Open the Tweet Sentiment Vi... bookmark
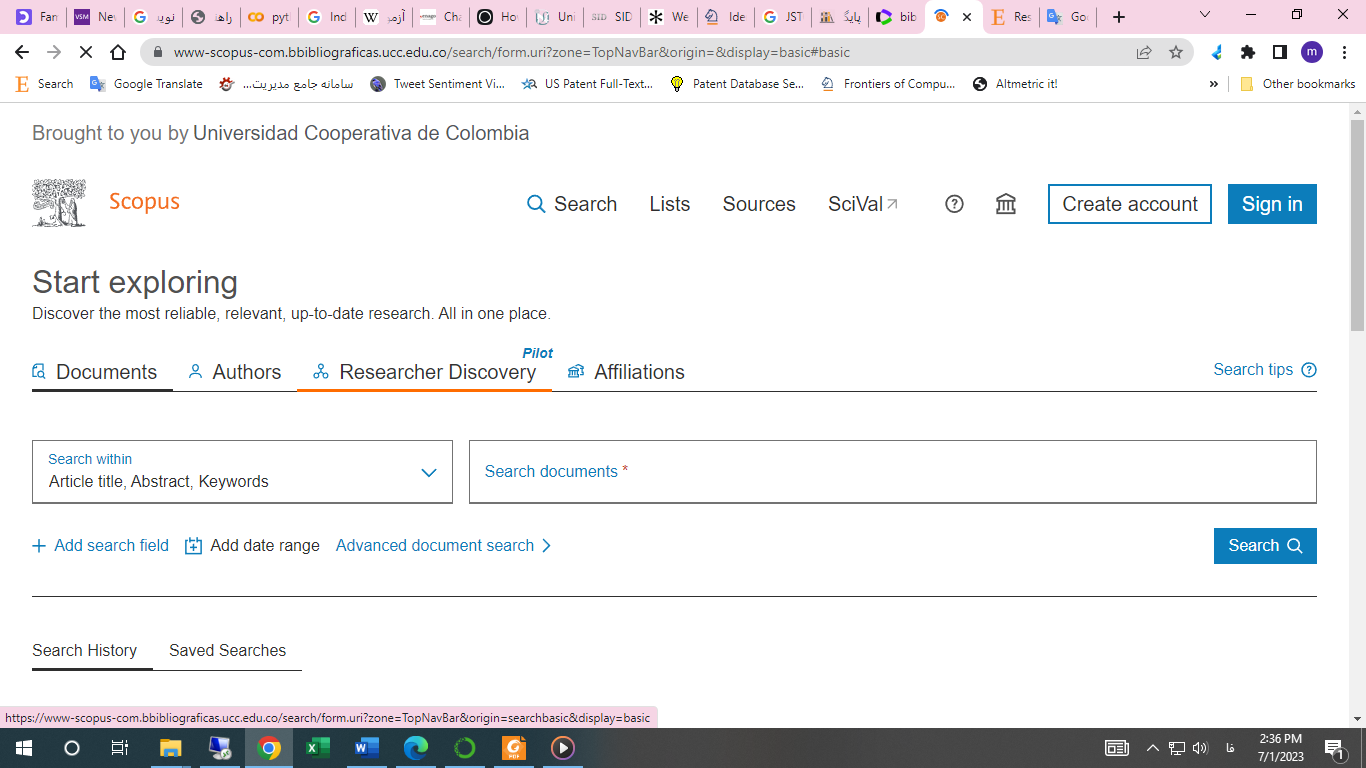The image size is (1366, 768). click(437, 84)
